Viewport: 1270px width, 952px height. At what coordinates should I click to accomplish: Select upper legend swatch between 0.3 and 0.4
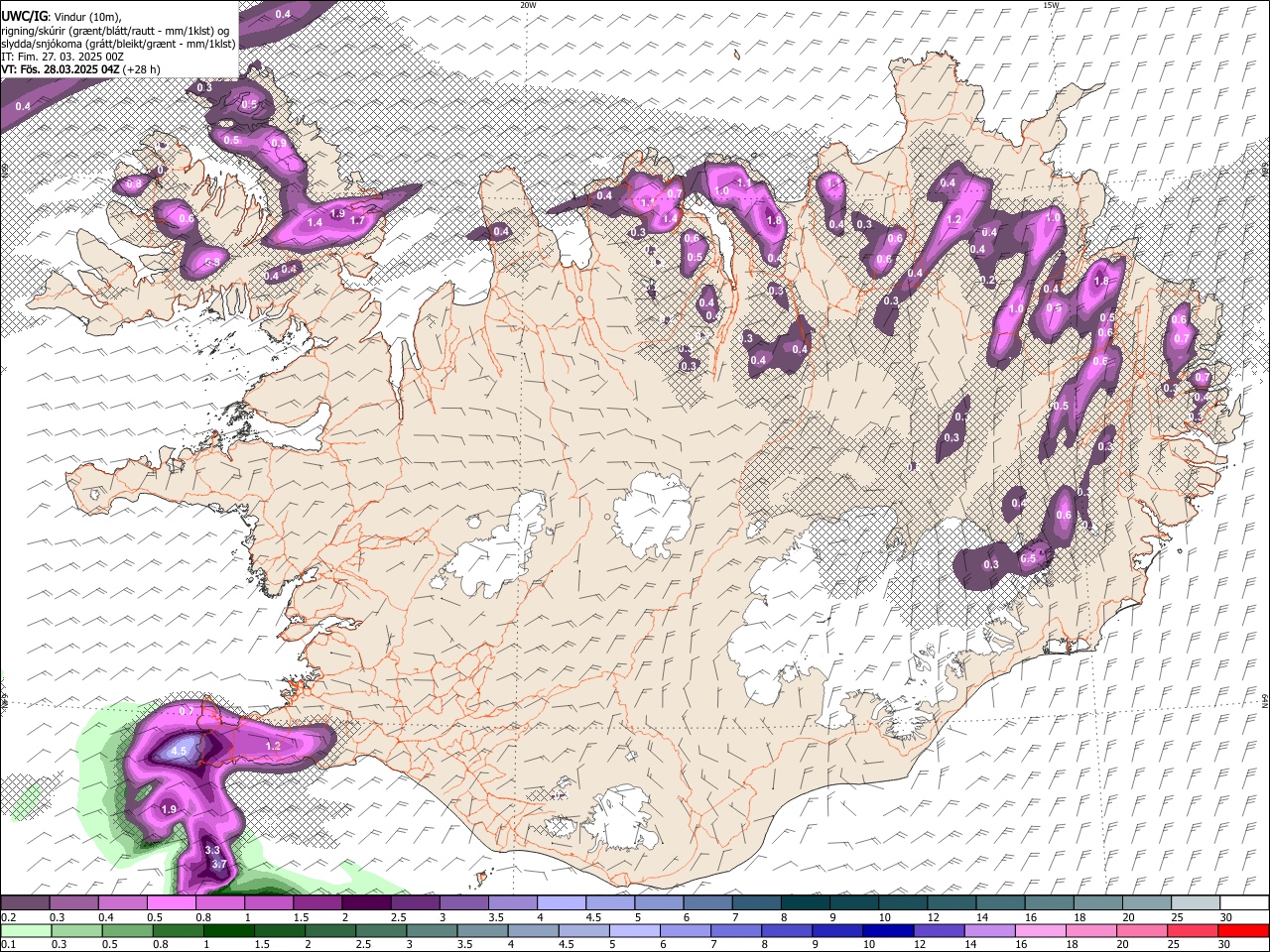click(x=73, y=902)
